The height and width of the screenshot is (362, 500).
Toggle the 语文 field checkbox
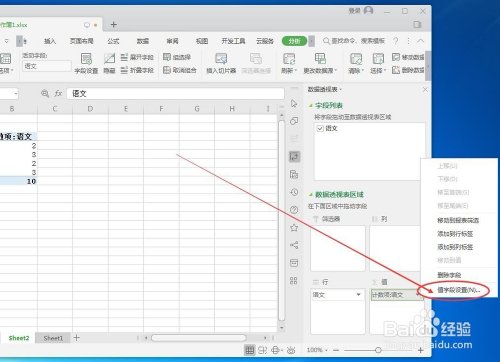click(320, 128)
